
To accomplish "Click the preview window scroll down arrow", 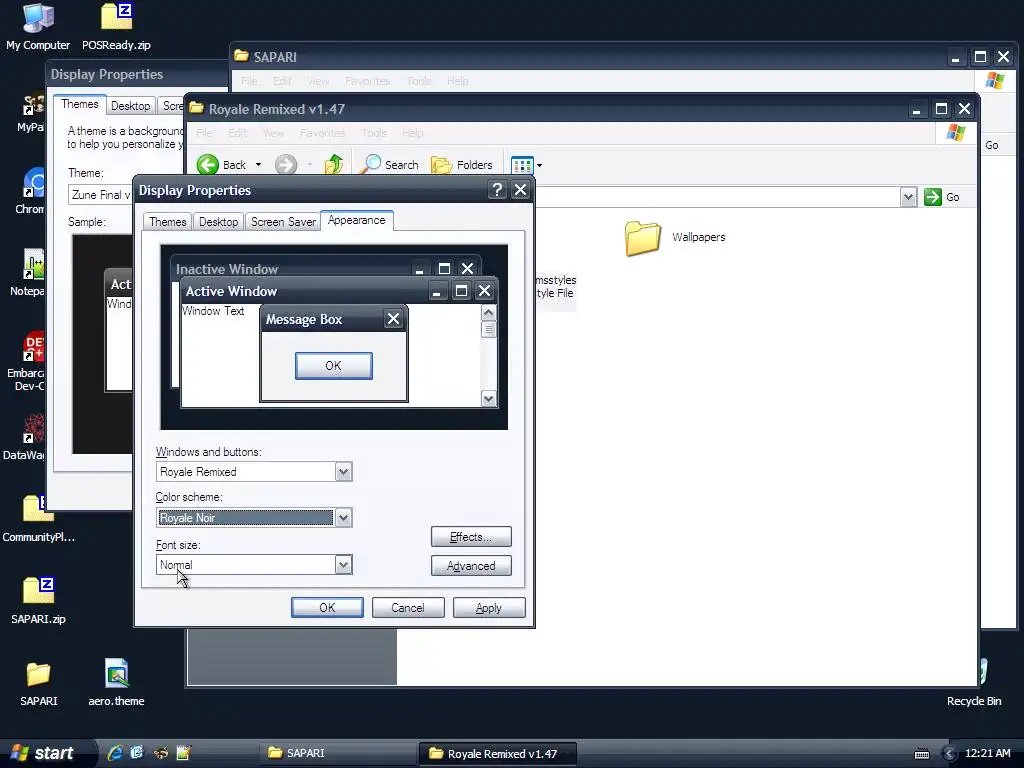I will tap(488, 398).
